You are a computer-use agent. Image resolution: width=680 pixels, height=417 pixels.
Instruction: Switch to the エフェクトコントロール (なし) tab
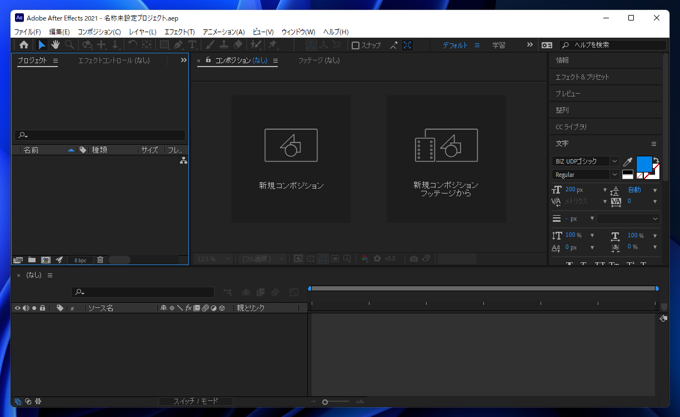[114, 60]
